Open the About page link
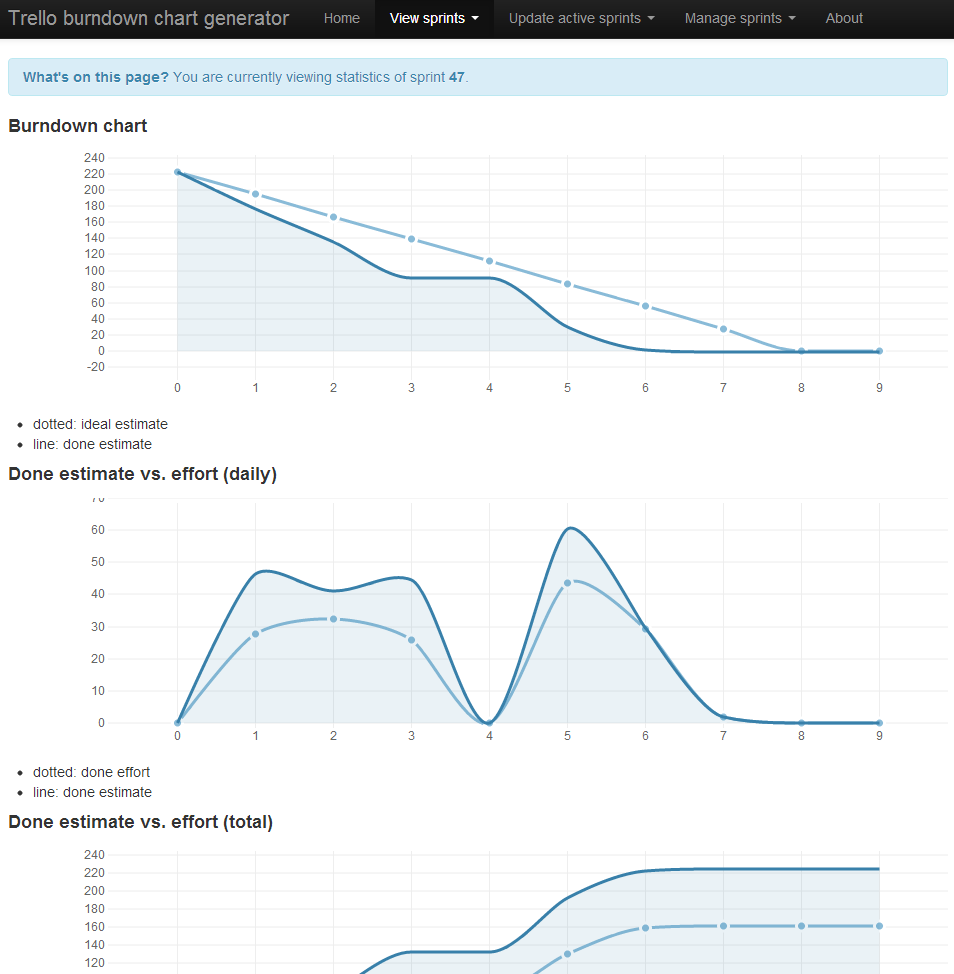This screenshot has height=974, width=954. [844, 19]
